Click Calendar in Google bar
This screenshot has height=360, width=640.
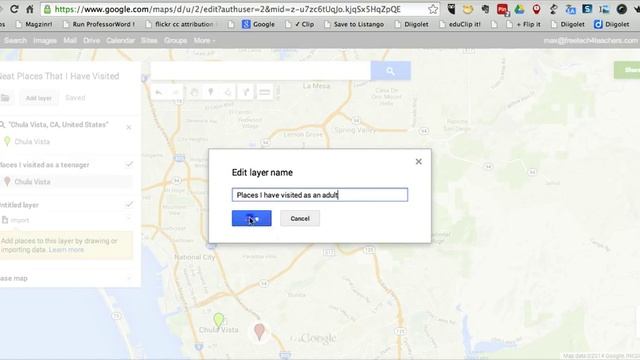[120, 40]
